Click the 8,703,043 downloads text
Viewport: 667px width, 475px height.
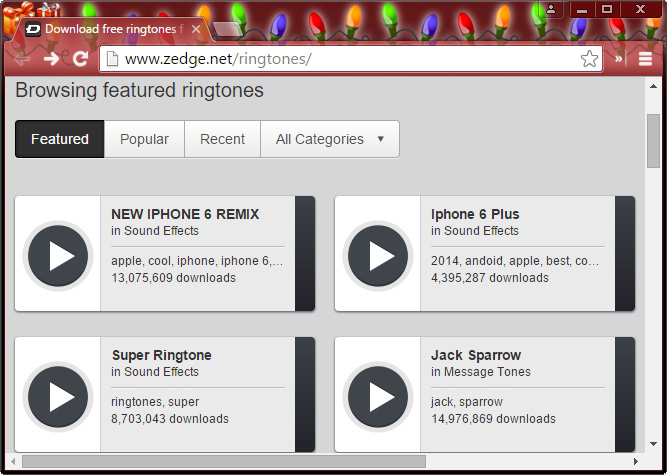pyautogui.click(x=170, y=419)
